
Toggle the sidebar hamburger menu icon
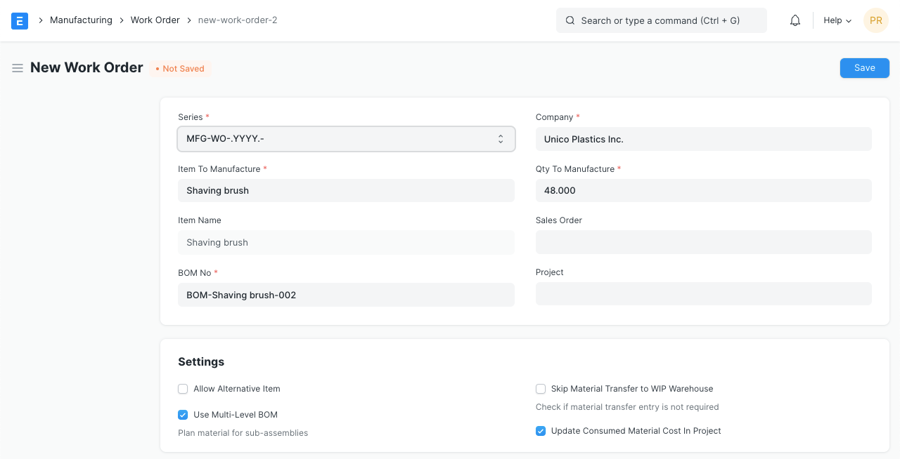pyautogui.click(x=17, y=68)
